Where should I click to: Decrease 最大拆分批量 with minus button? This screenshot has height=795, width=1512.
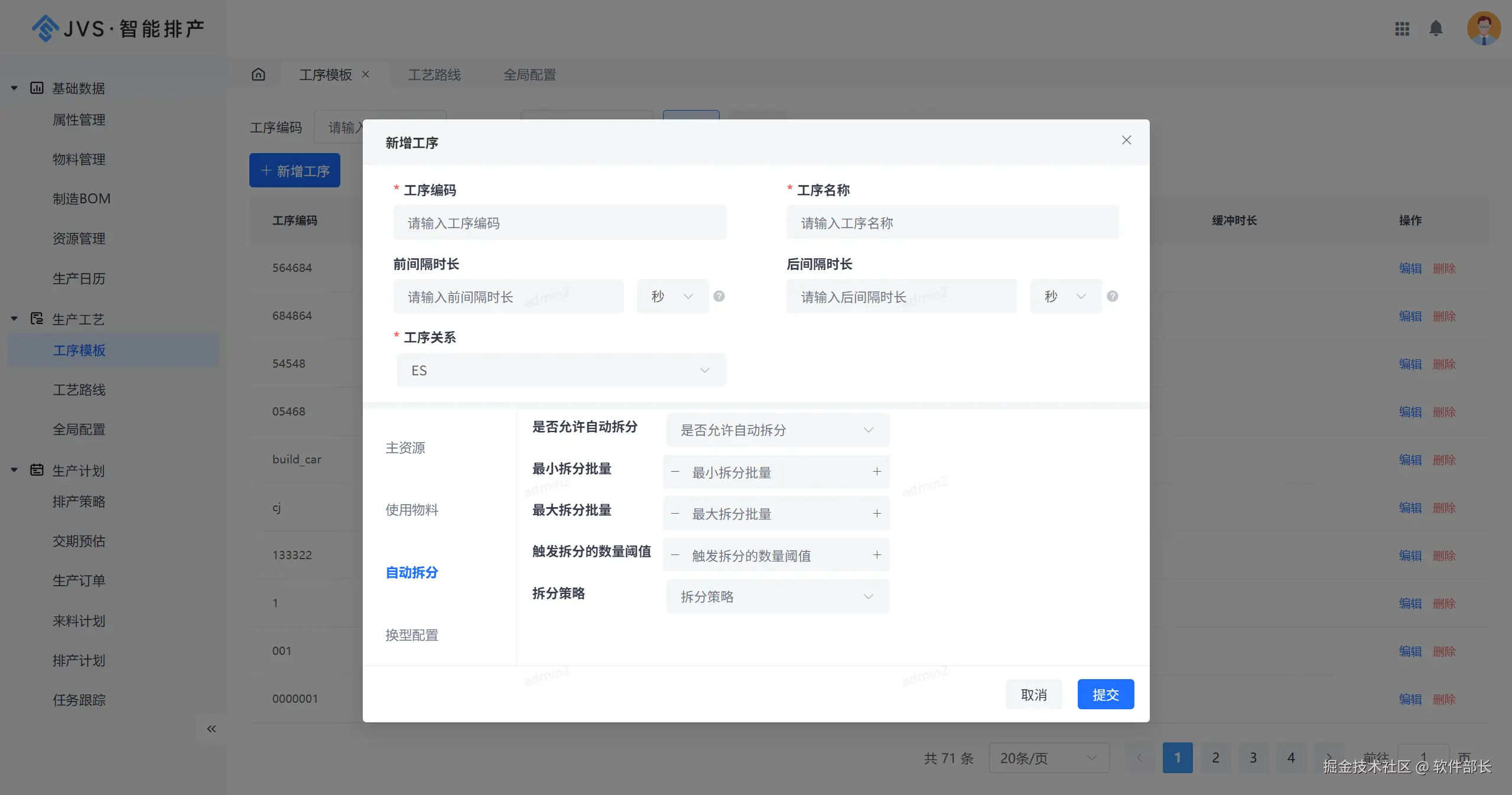tap(675, 514)
